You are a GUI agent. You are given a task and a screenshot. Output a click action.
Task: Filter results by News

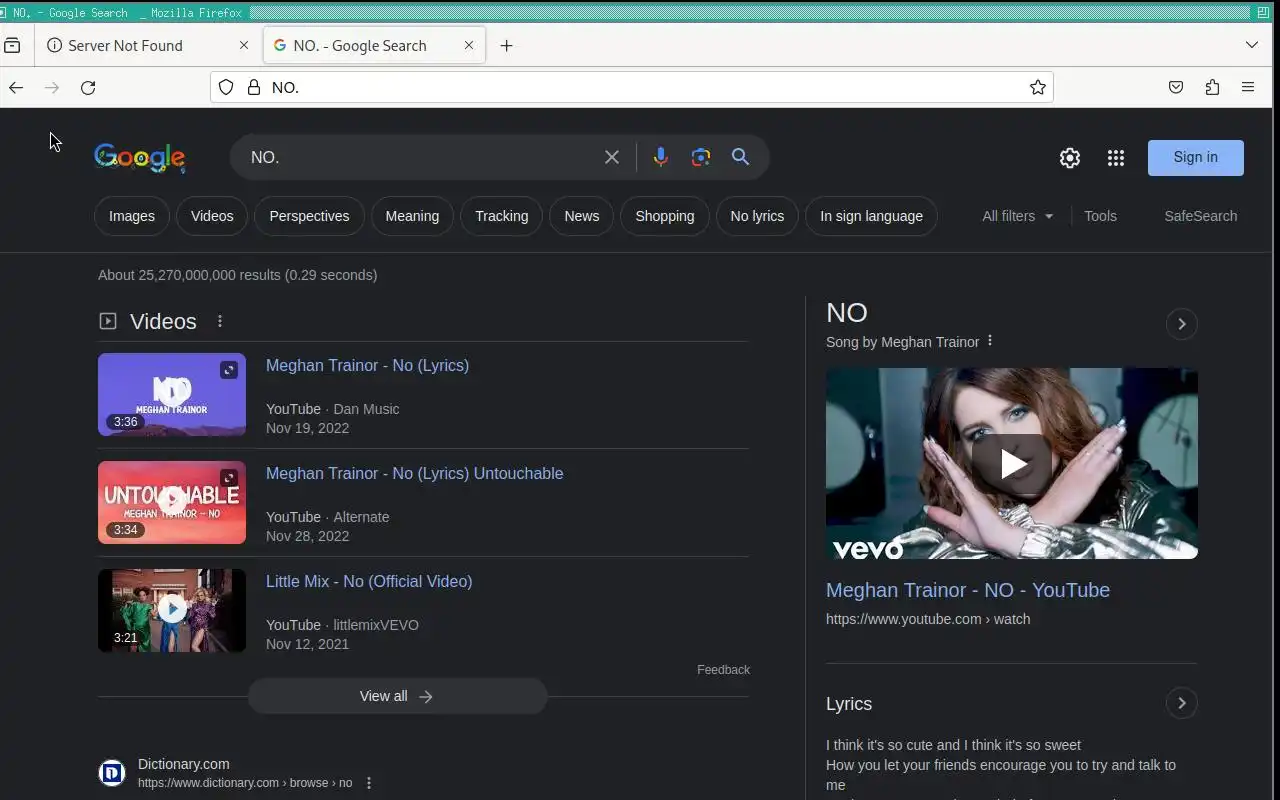coord(581,216)
